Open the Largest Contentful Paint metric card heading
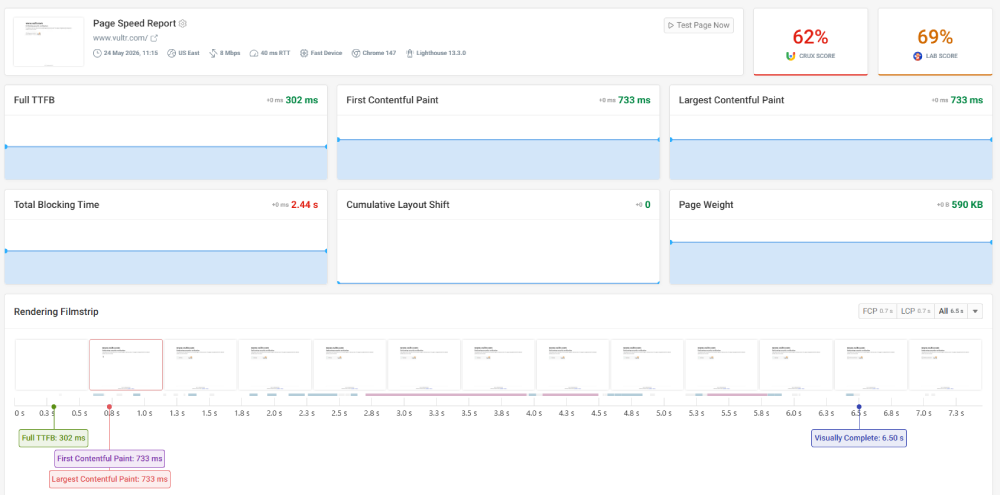This screenshot has width=1000, height=495. 731,100
